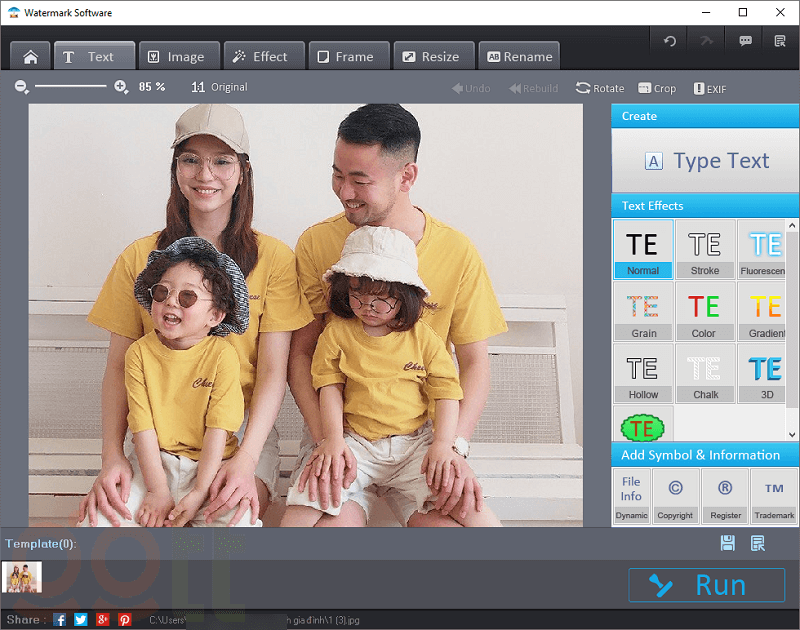The height and width of the screenshot is (630, 800).
Task: Open the feedback chat bubble icon
Action: click(745, 41)
